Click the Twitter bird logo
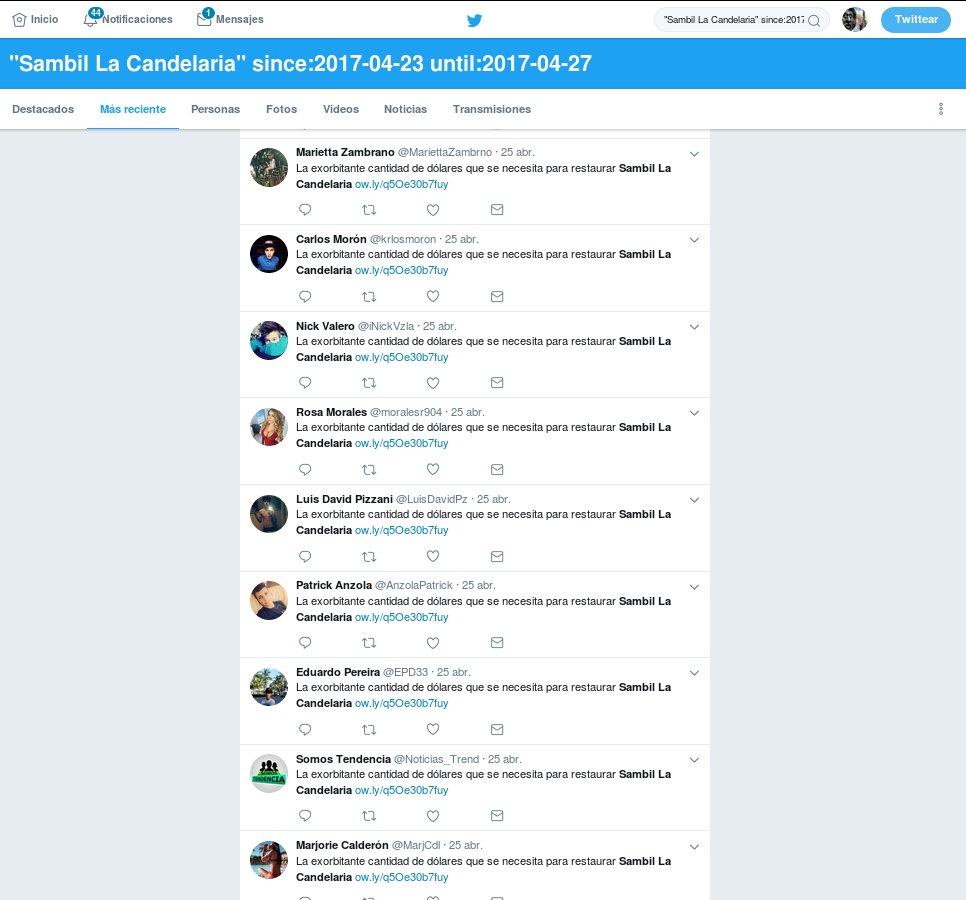966x900 pixels. point(474,20)
